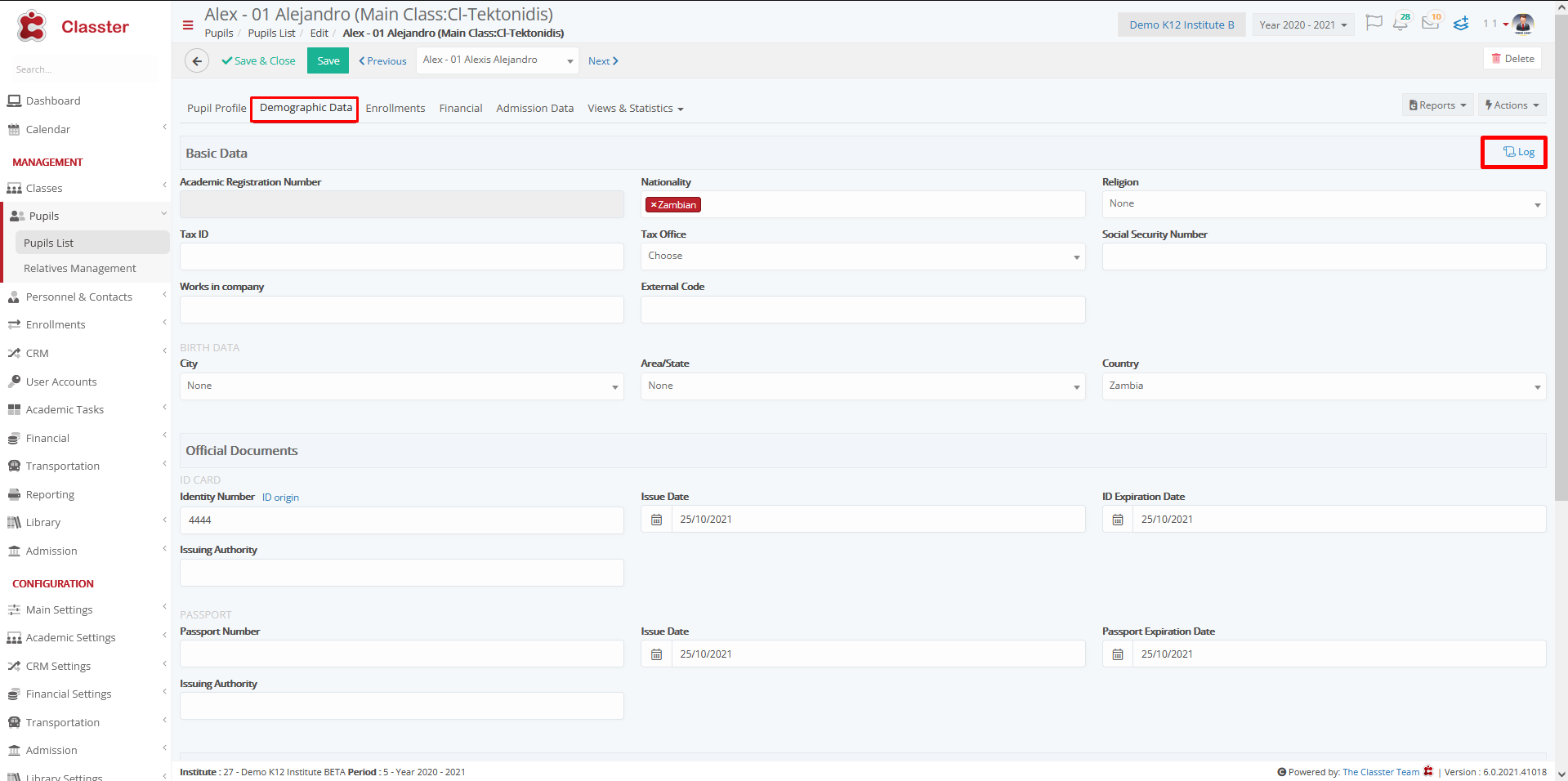Open the user avatar profile menu
The width and height of the screenshot is (1568, 781).
1523,24
